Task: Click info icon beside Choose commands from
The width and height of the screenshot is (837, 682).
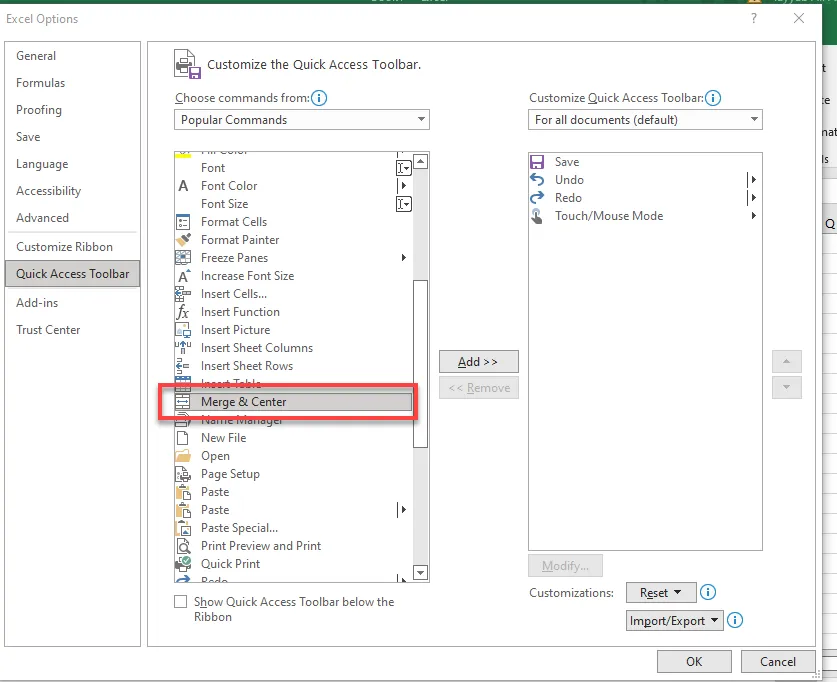Action: point(319,98)
